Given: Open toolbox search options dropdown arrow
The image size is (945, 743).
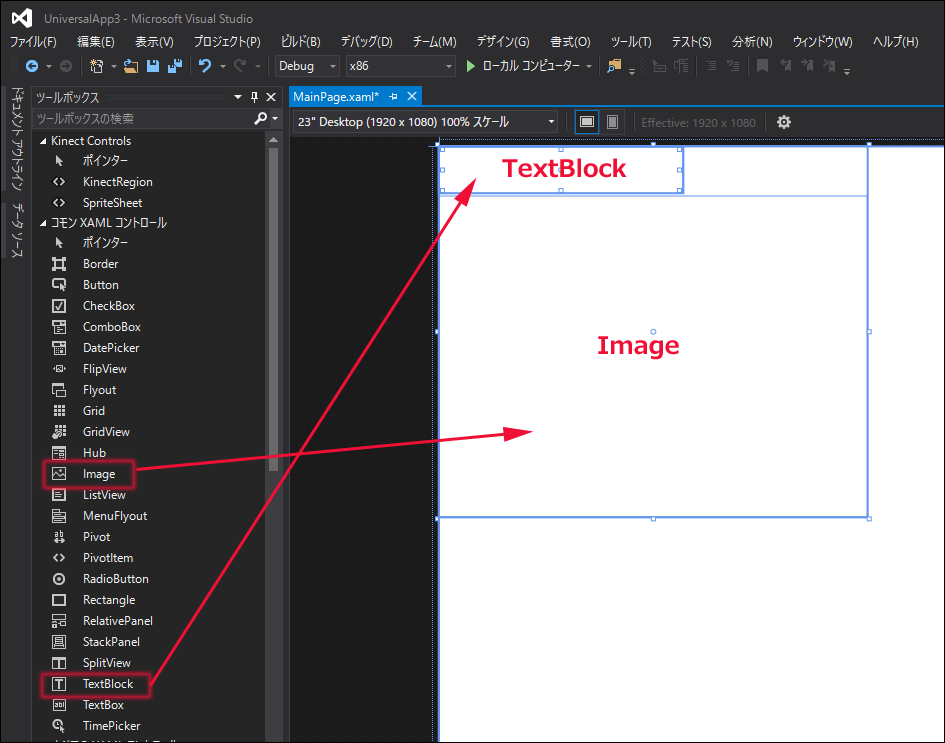Looking at the screenshot, I should point(275,118).
